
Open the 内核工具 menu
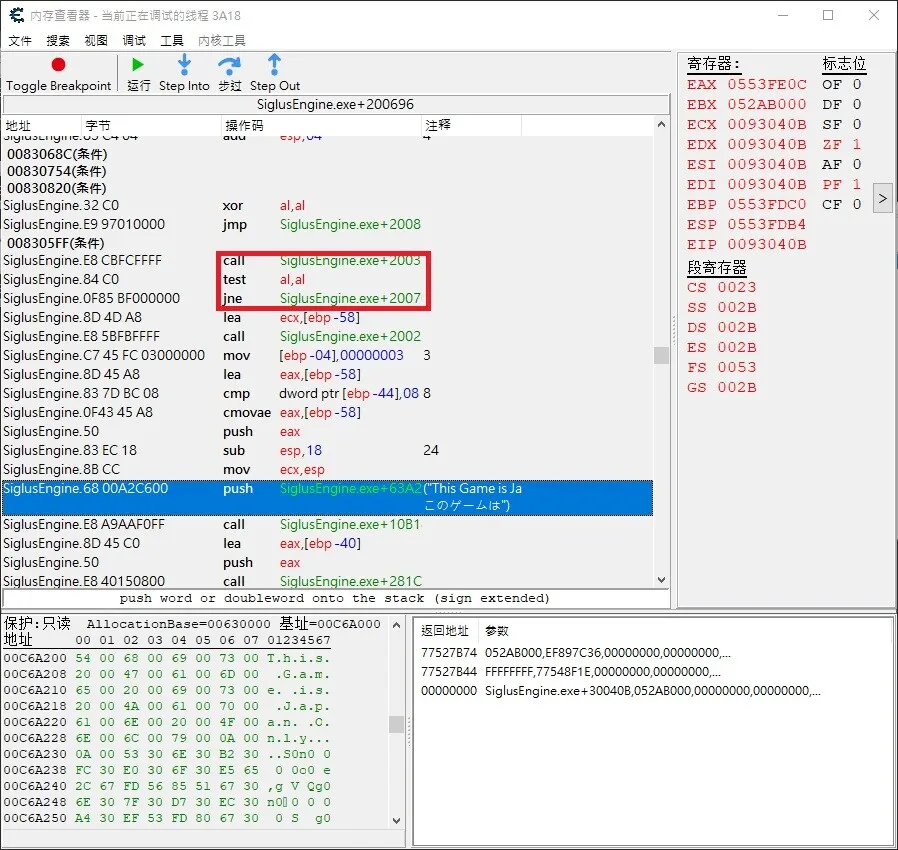(222, 41)
